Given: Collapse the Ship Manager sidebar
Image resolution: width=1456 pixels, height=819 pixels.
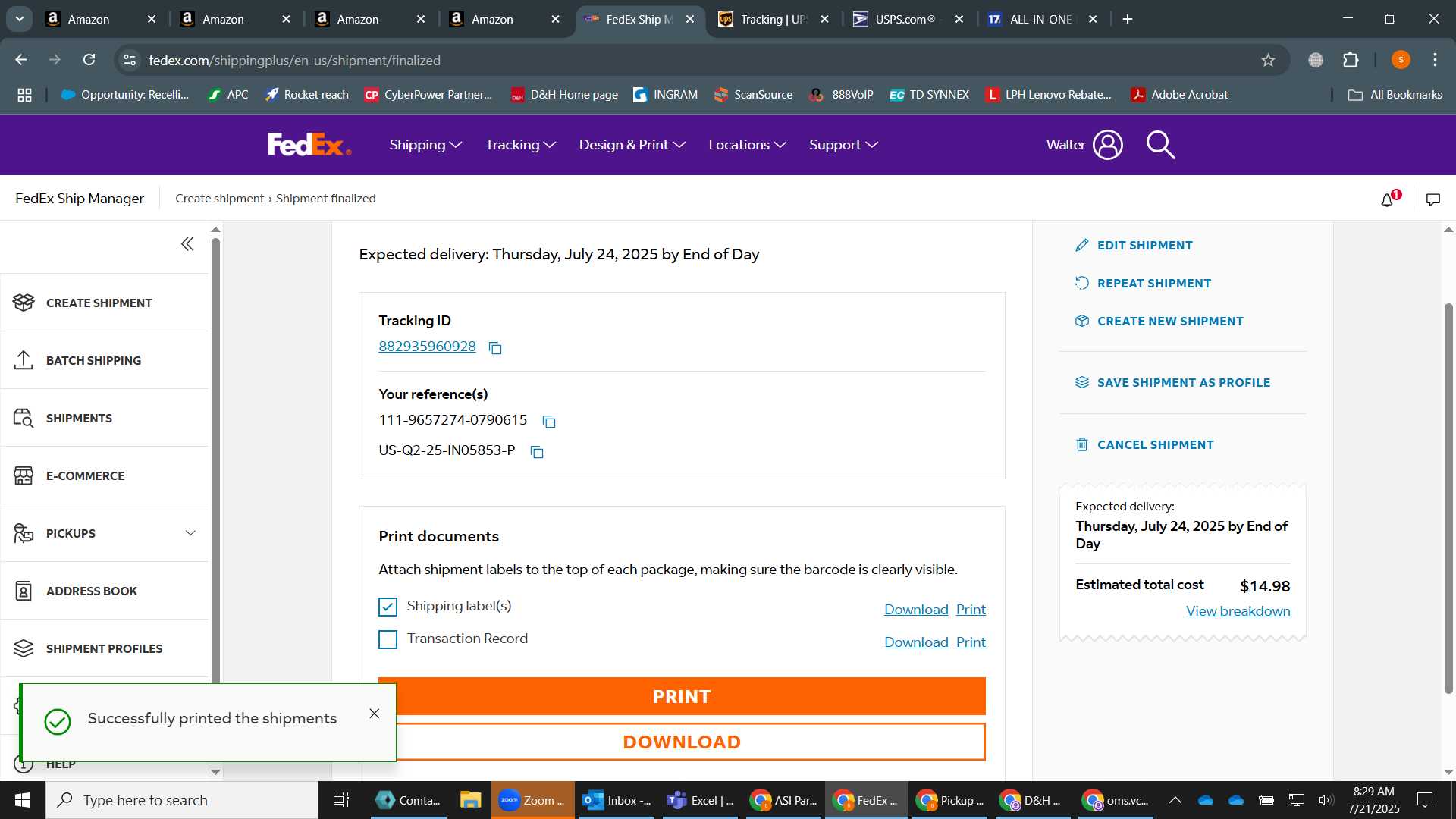Looking at the screenshot, I should click(x=187, y=244).
